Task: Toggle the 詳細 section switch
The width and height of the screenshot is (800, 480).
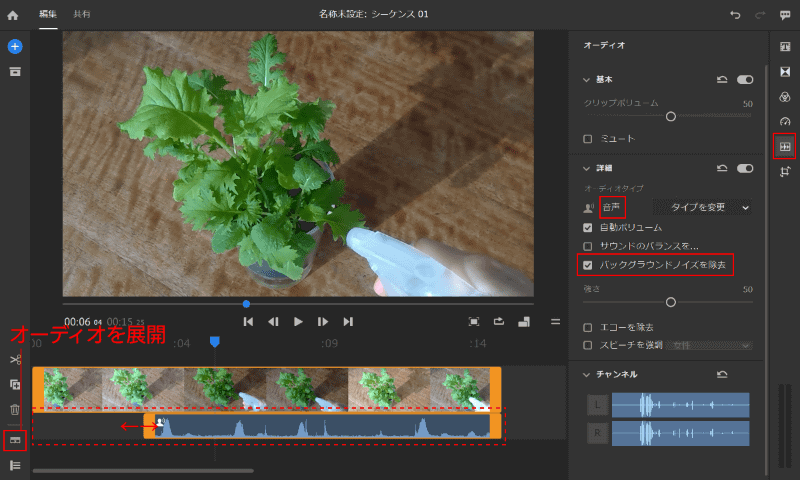Action: [x=745, y=168]
